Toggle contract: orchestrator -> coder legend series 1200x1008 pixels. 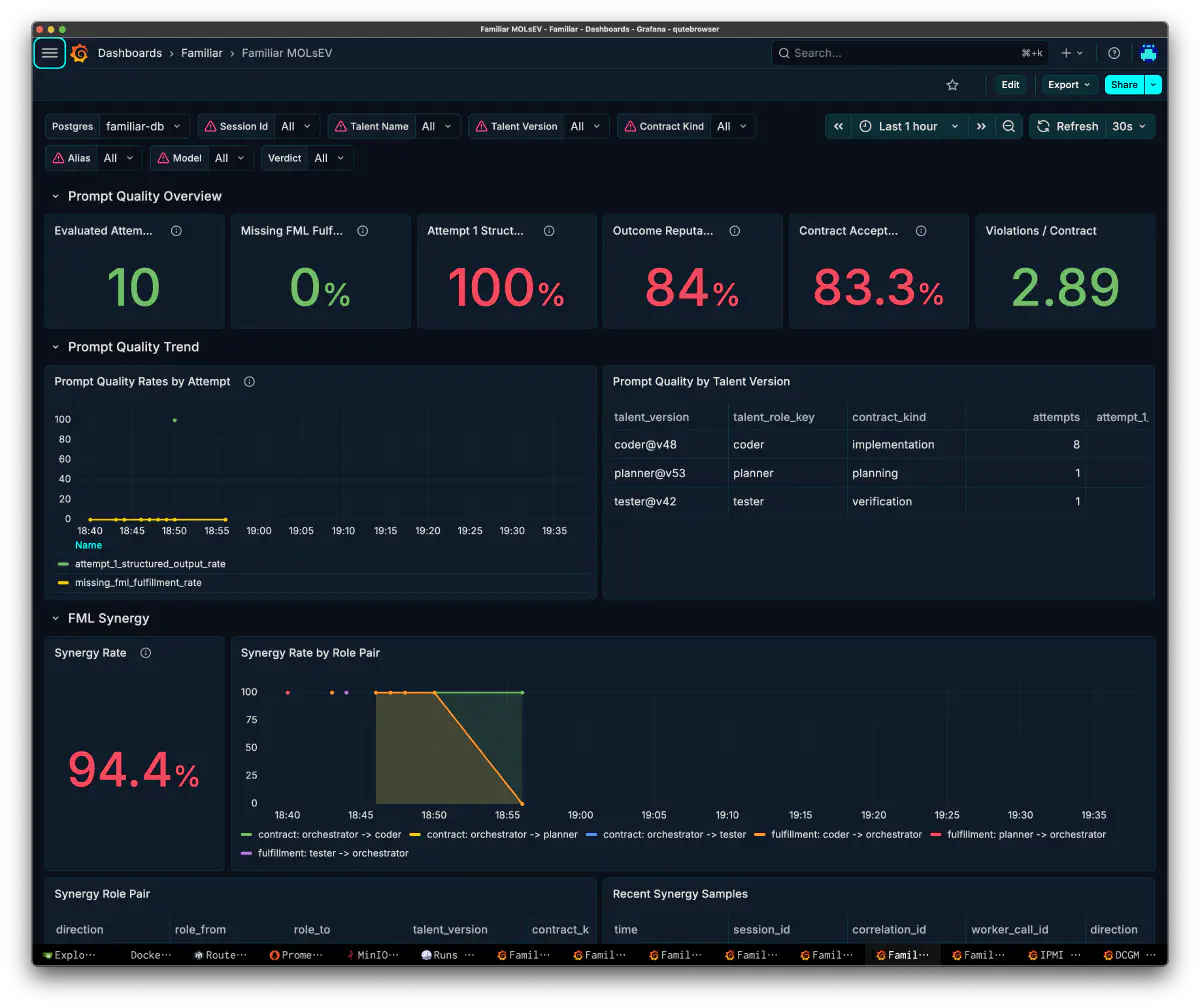pyautogui.click(x=330, y=834)
